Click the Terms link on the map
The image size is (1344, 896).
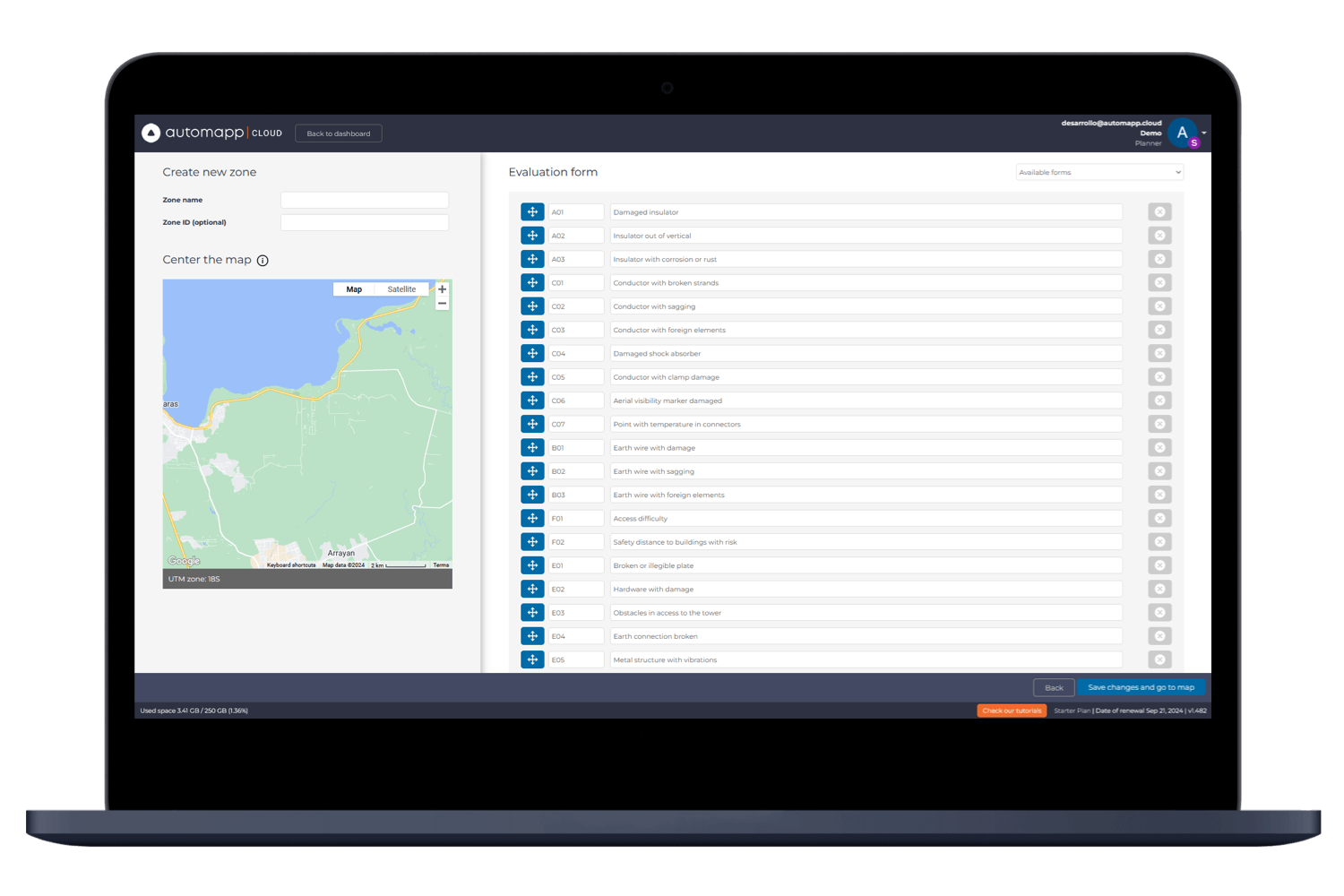[441, 564]
